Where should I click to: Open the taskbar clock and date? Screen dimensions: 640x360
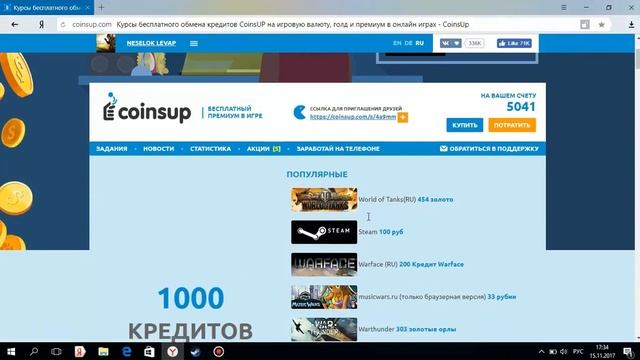point(602,351)
